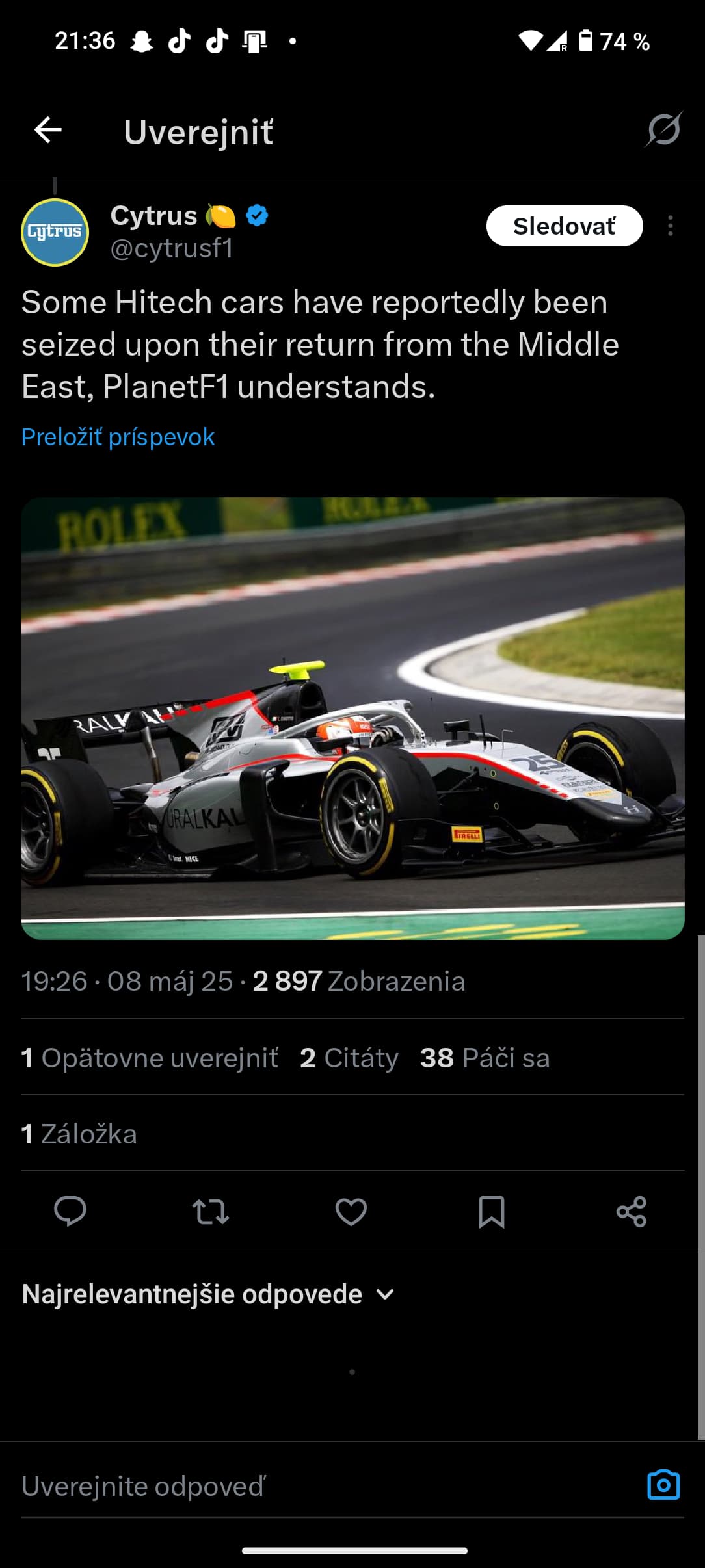View the 1 Opätovne uverejniť list
Screen dimensions: 705x1568
[150, 1058]
